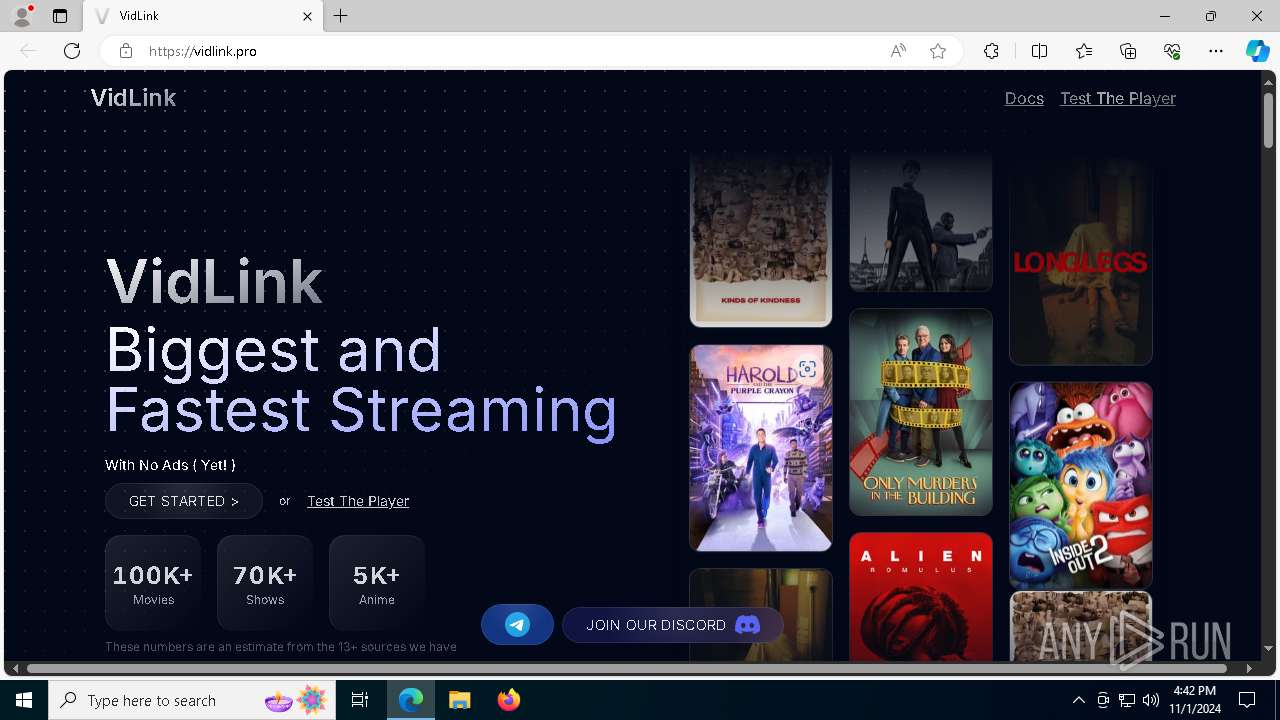Select the 100K+ Movies stat card
The height and width of the screenshot is (720, 1280).
pos(153,583)
